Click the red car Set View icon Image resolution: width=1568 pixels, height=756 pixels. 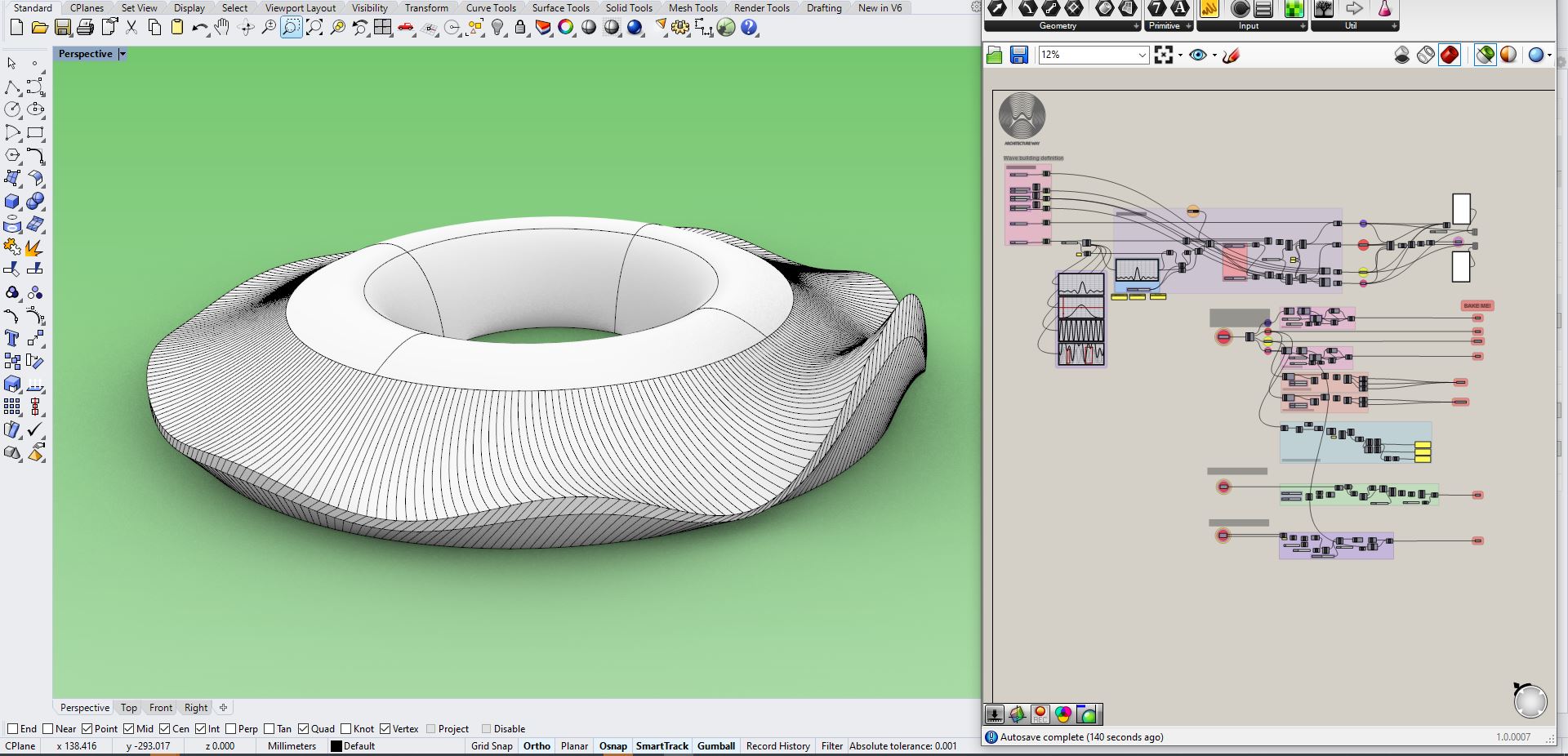pyautogui.click(x=406, y=28)
